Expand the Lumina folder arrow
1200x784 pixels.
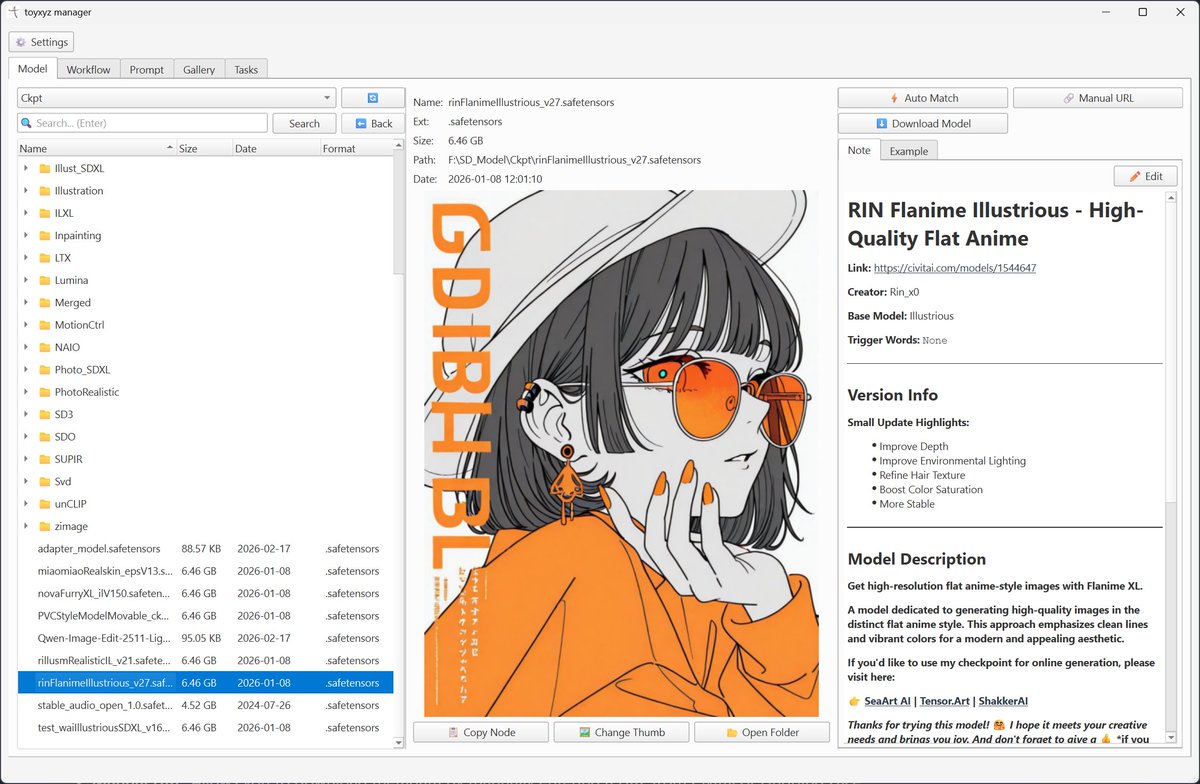pos(26,280)
